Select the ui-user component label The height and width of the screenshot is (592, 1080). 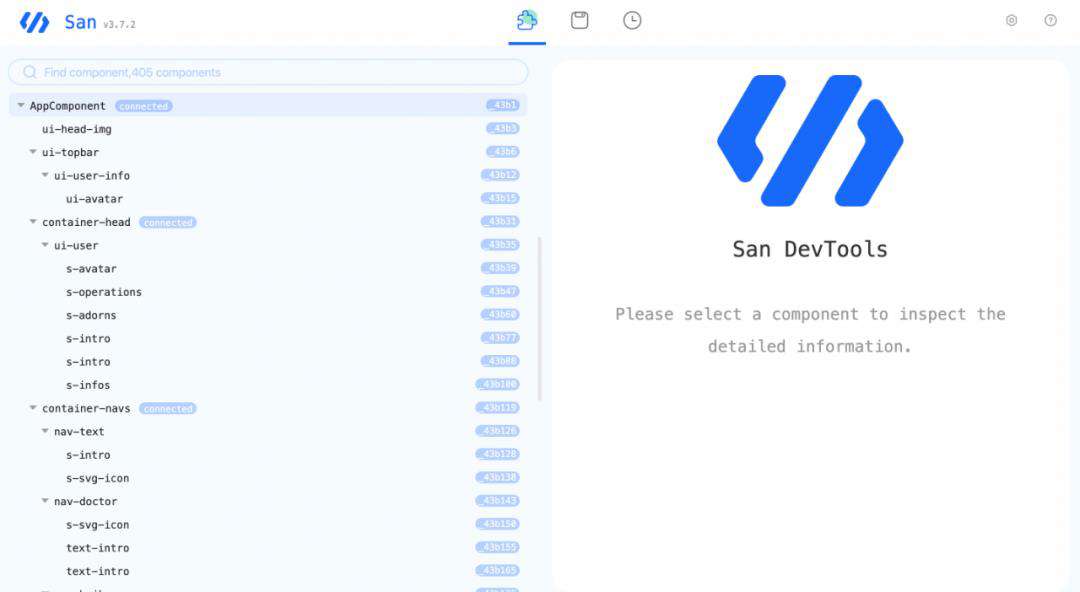click(76, 245)
